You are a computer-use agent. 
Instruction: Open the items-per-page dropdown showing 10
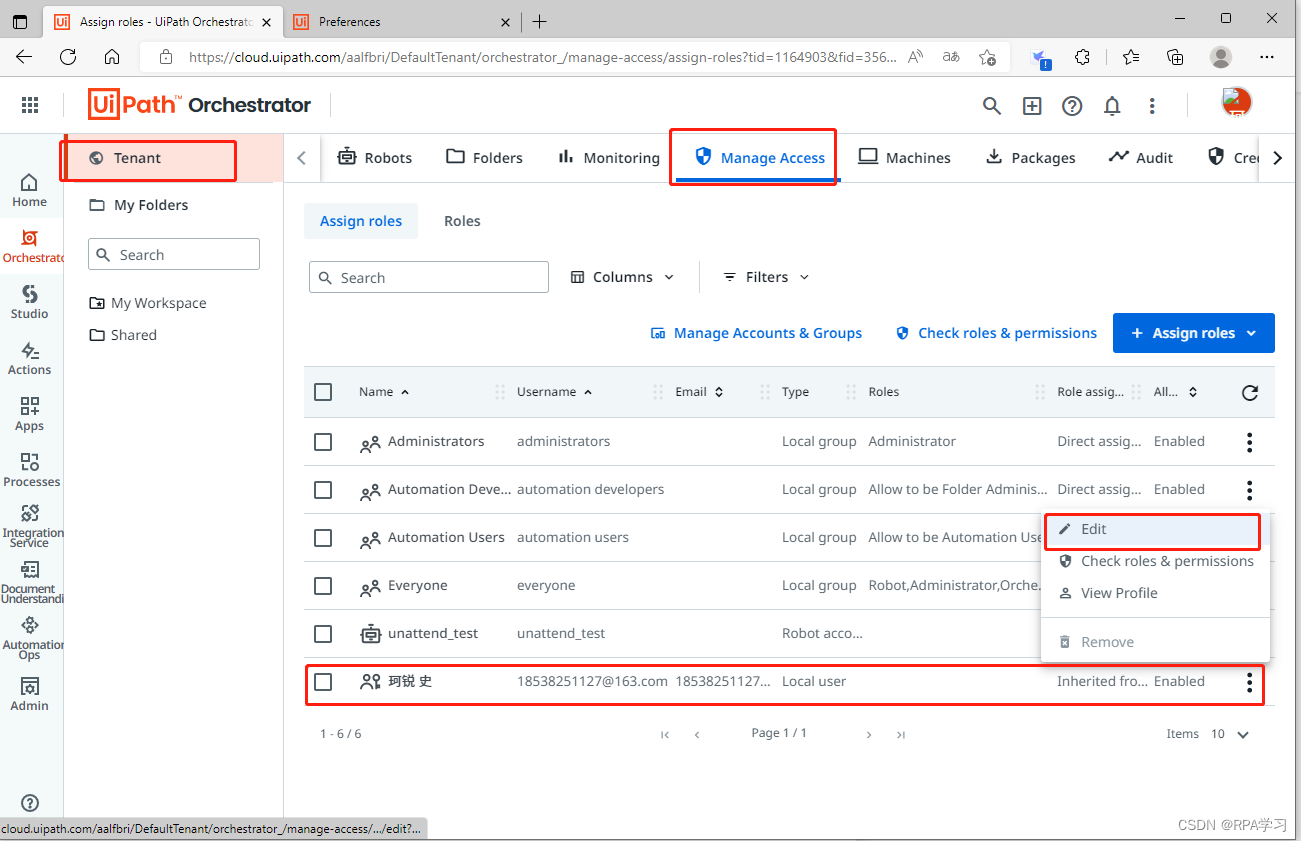pyautogui.click(x=1229, y=733)
